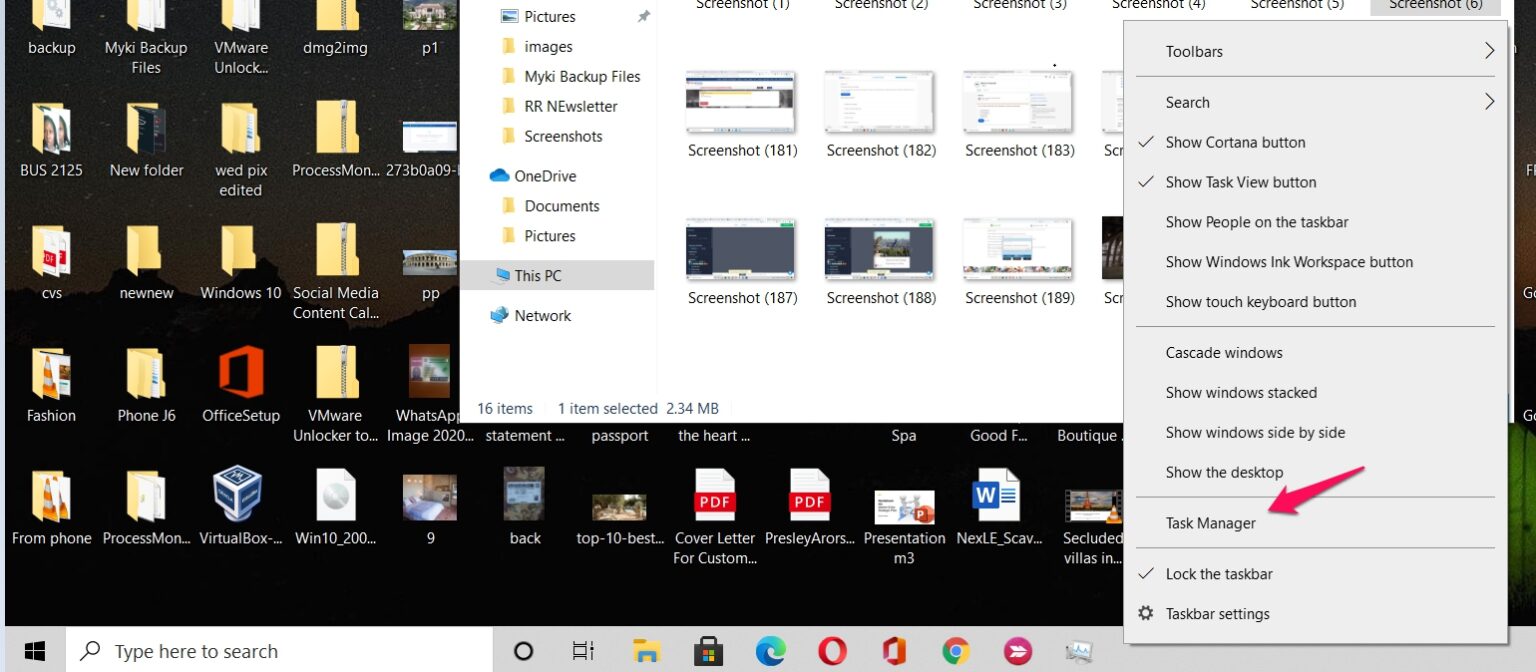Launch Microsoft Edge from the taskbar
1536x672 pixels.
click(x=770, y=651)
